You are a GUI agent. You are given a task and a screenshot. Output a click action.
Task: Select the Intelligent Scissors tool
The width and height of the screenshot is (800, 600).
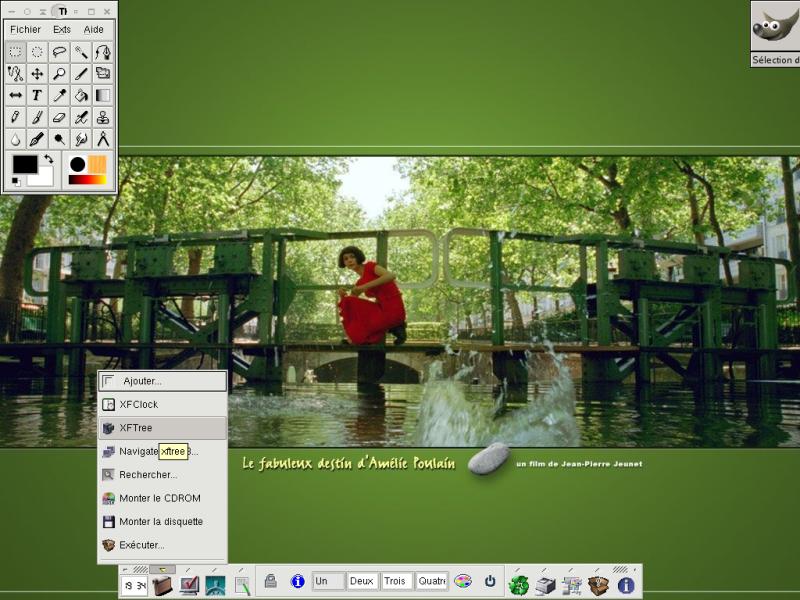click(15, 73)
